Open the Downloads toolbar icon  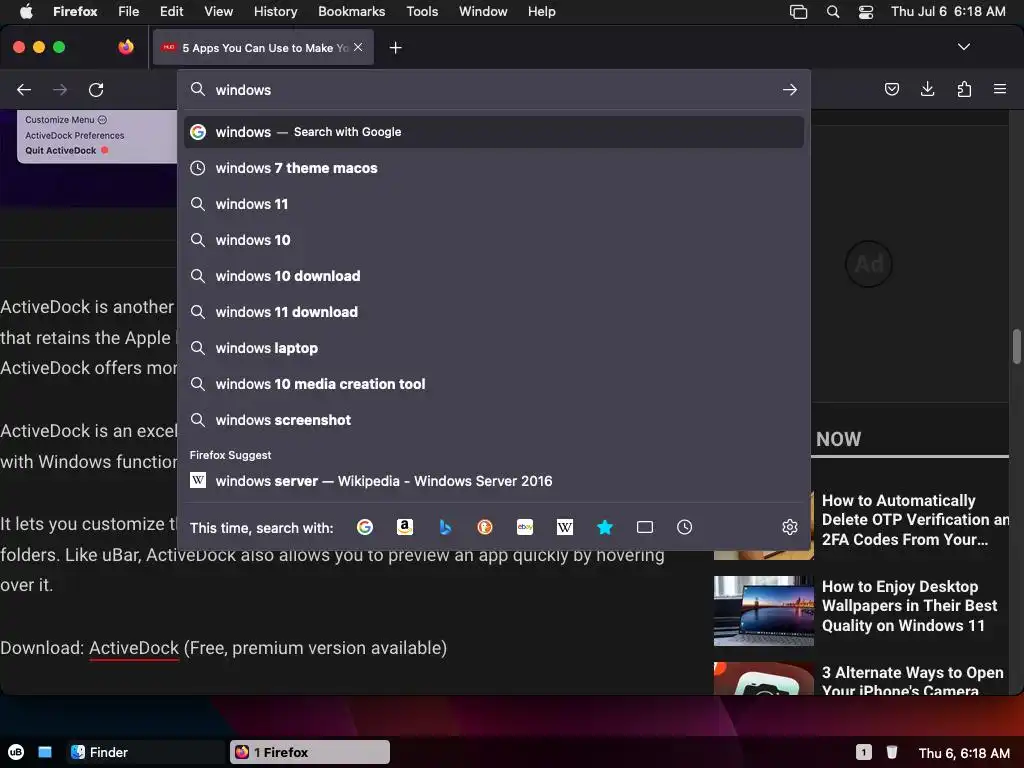point(927,89)
